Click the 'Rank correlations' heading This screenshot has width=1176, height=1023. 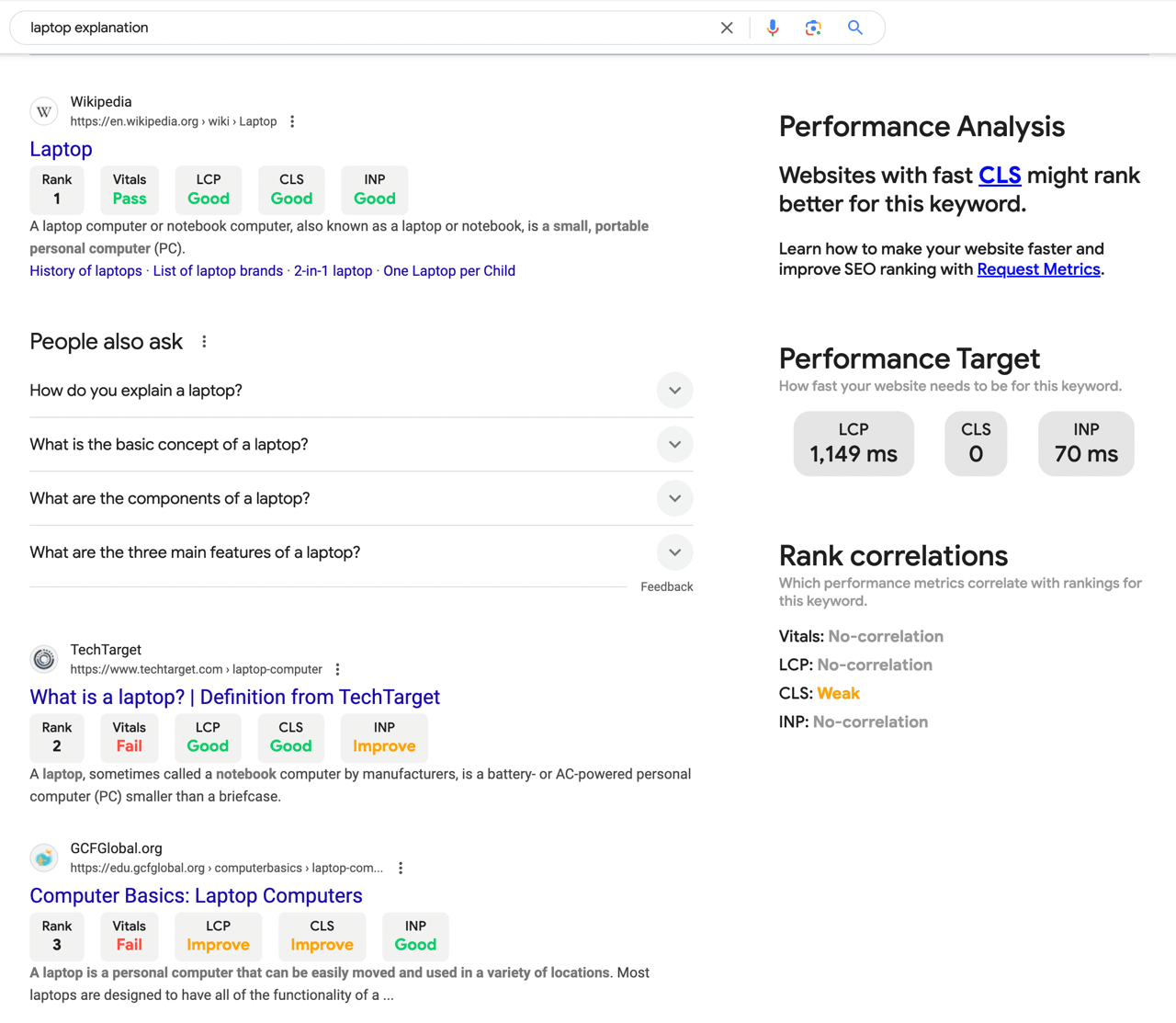pyautogui.click(x=893, y=556)
